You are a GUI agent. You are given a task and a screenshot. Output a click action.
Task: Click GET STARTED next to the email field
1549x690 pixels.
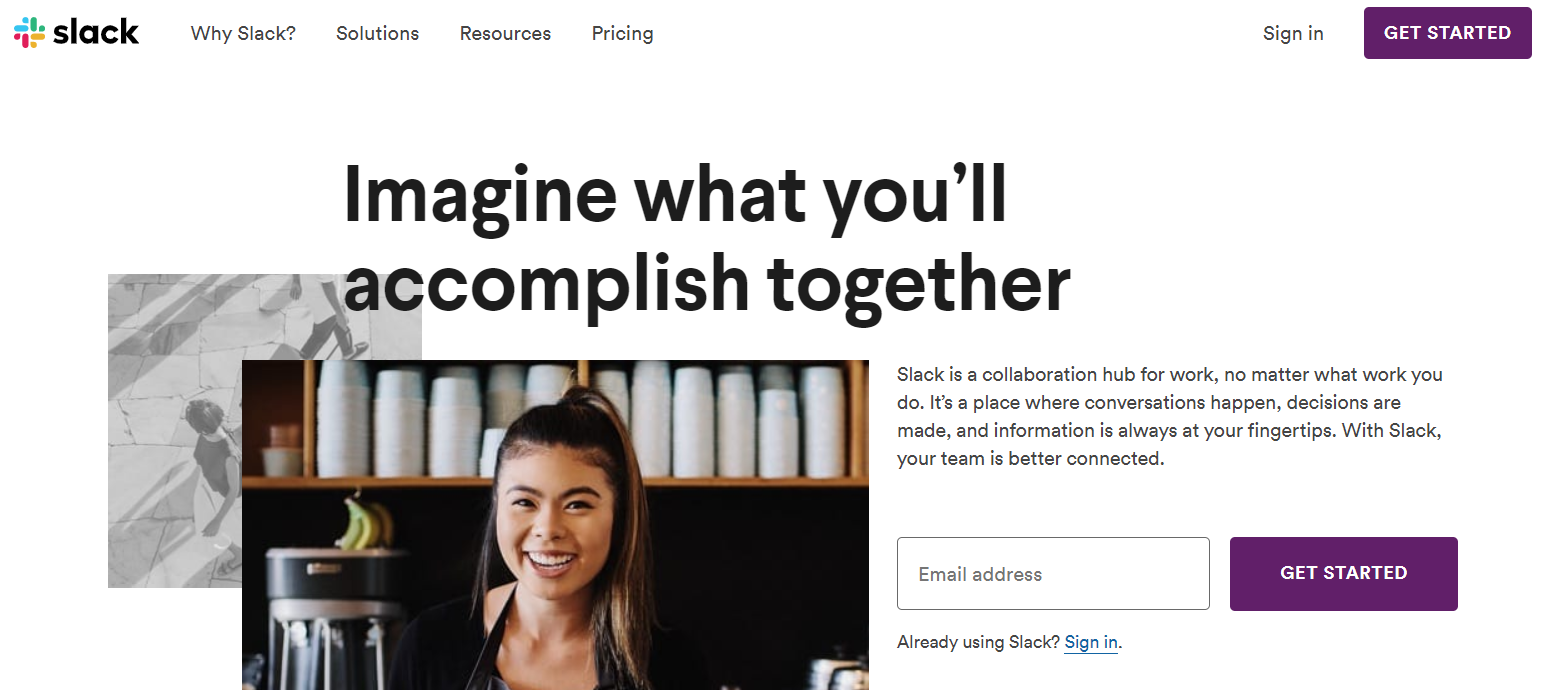click(x=1343, y=574)
